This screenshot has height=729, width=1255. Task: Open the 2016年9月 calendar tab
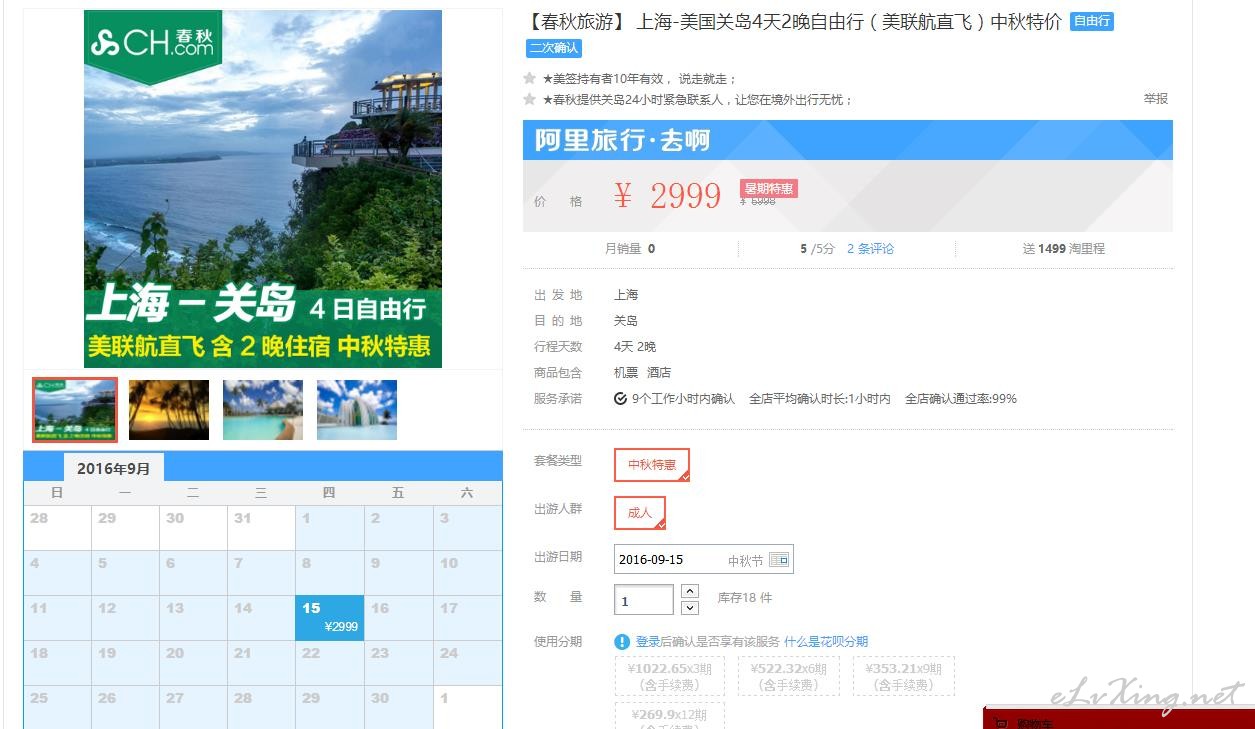(114, 468)
